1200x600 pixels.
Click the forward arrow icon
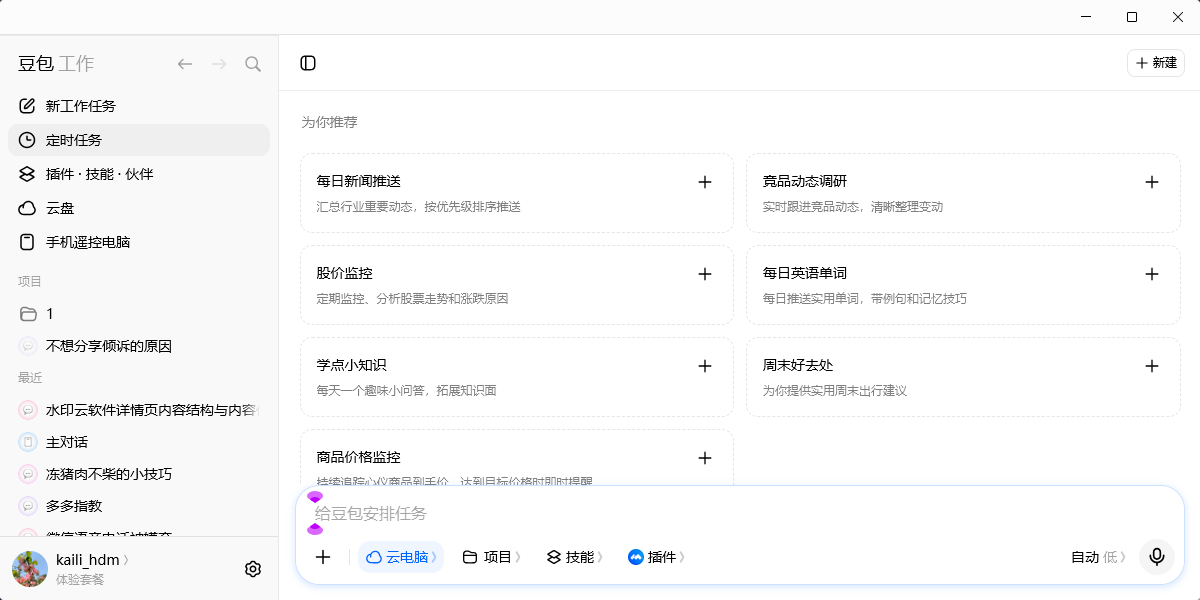219,64
